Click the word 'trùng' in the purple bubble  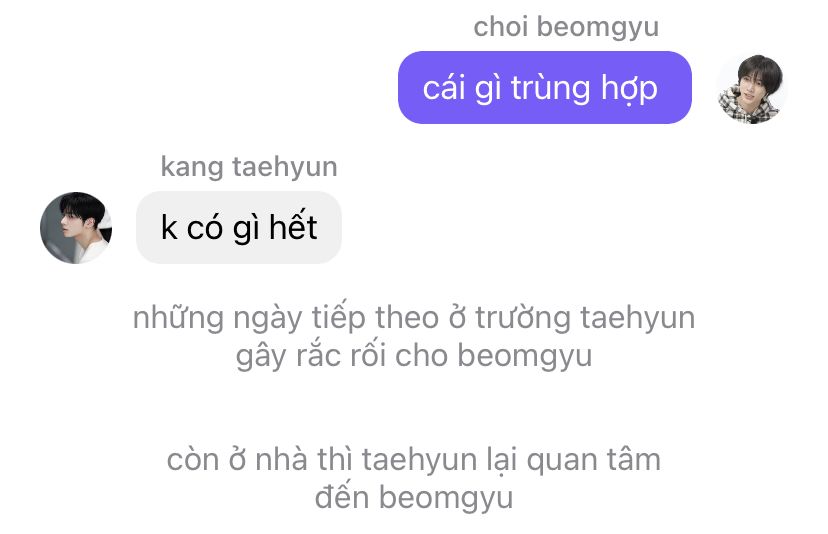click(550, 89)
